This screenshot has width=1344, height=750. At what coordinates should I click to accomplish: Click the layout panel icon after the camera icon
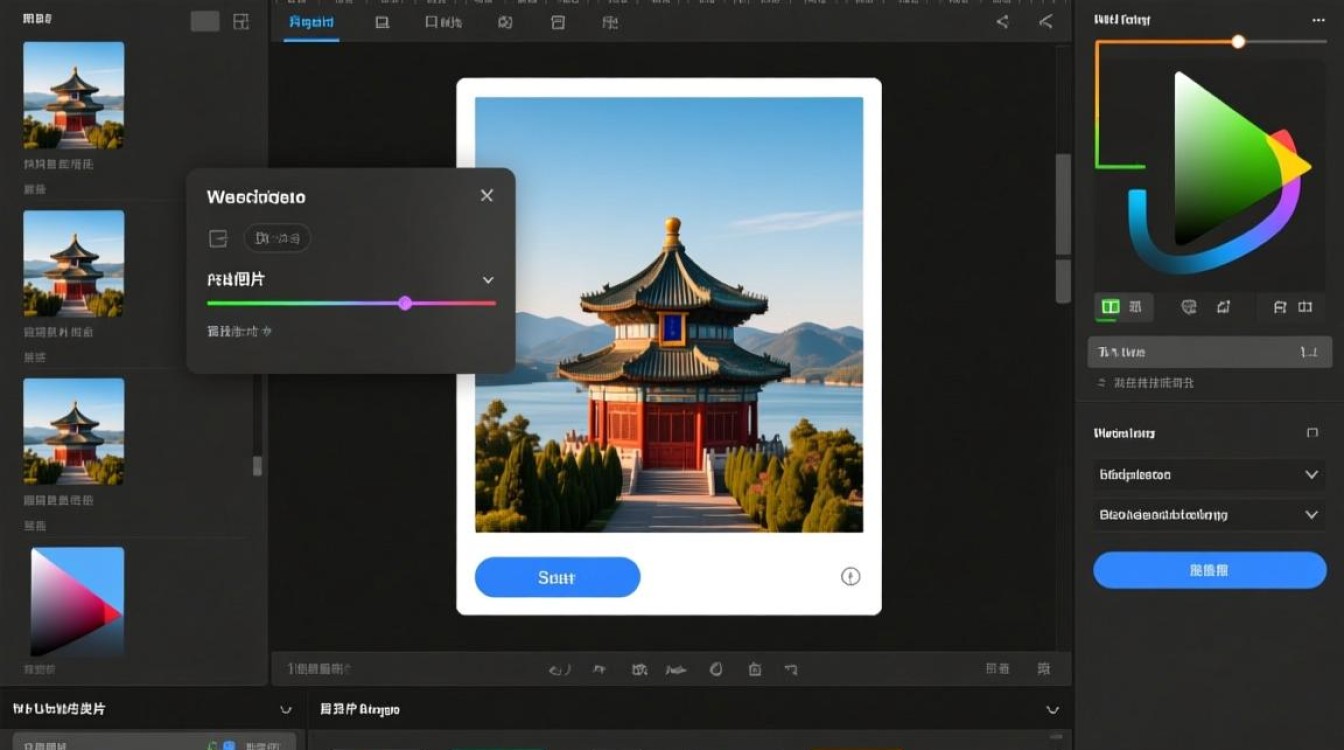pos(558,22)
